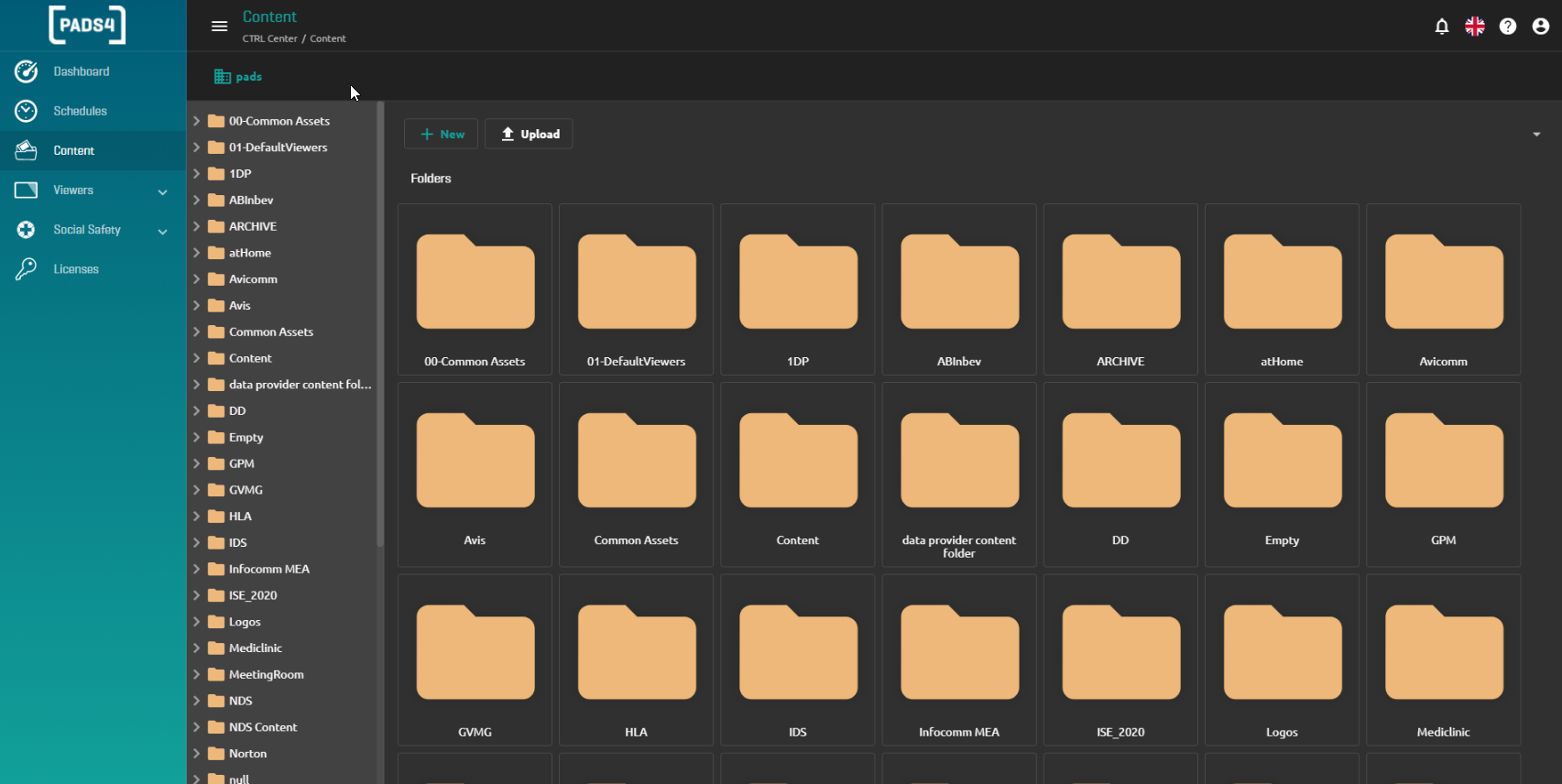
Task: Expand the MeetingRoom tree node
Action: (196, 674)
